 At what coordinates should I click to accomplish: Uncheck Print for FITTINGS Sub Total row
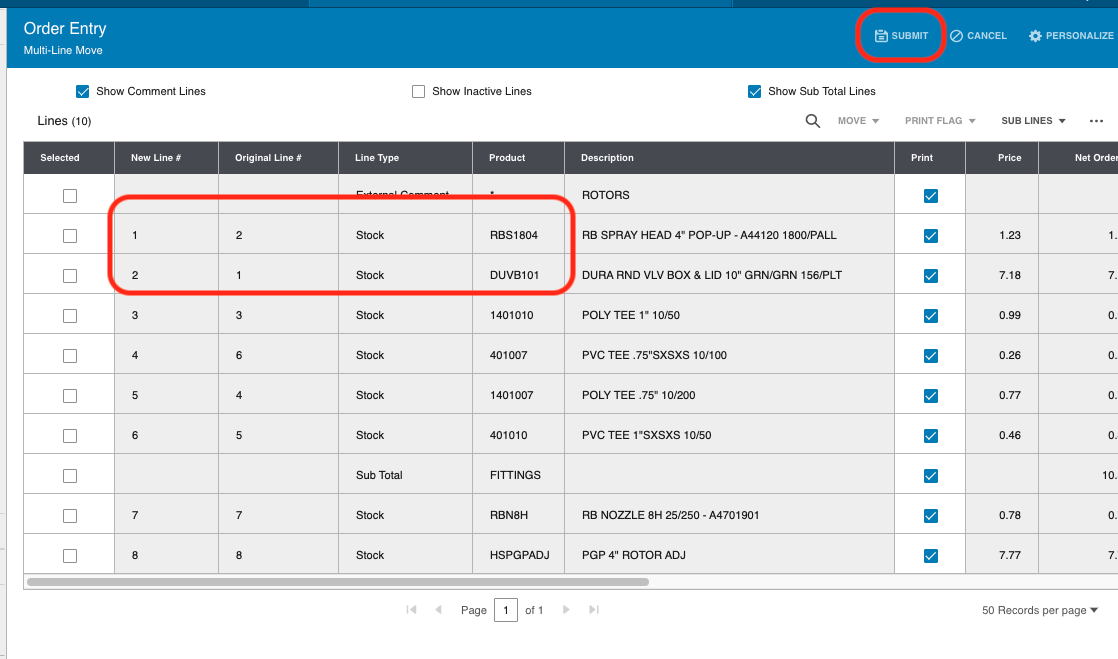930,476
